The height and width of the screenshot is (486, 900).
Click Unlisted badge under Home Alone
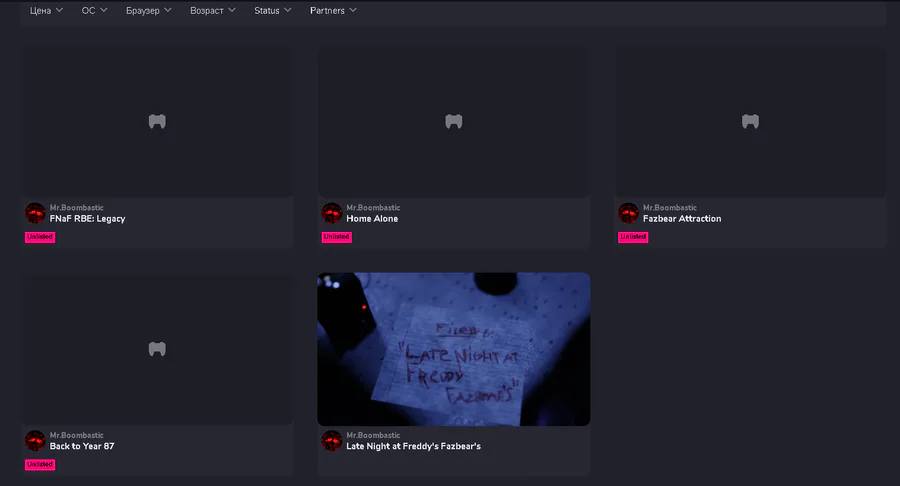[x=336, y=237]
